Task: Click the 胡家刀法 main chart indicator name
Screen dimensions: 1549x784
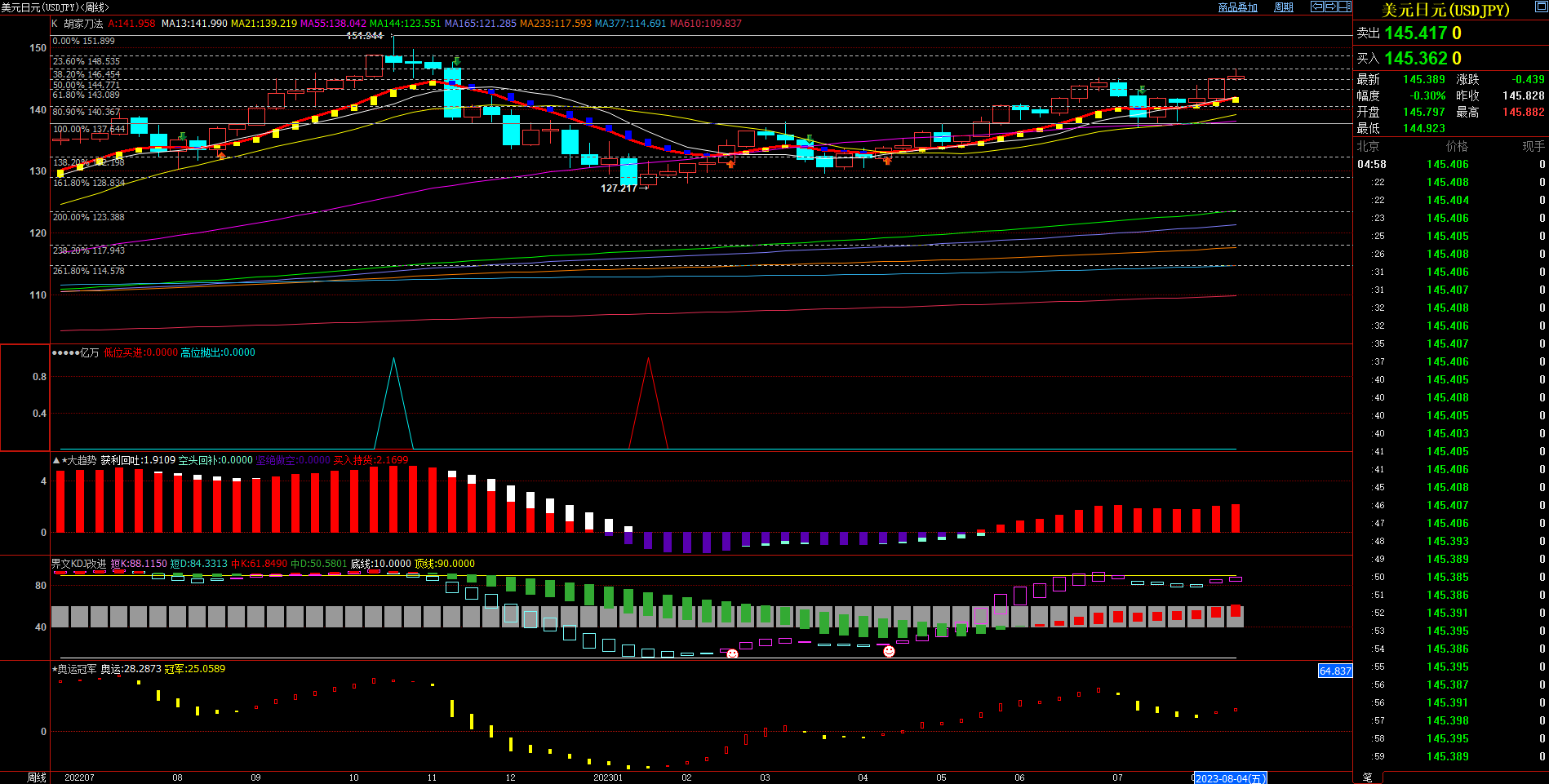Action: click(x=83, y=24)
